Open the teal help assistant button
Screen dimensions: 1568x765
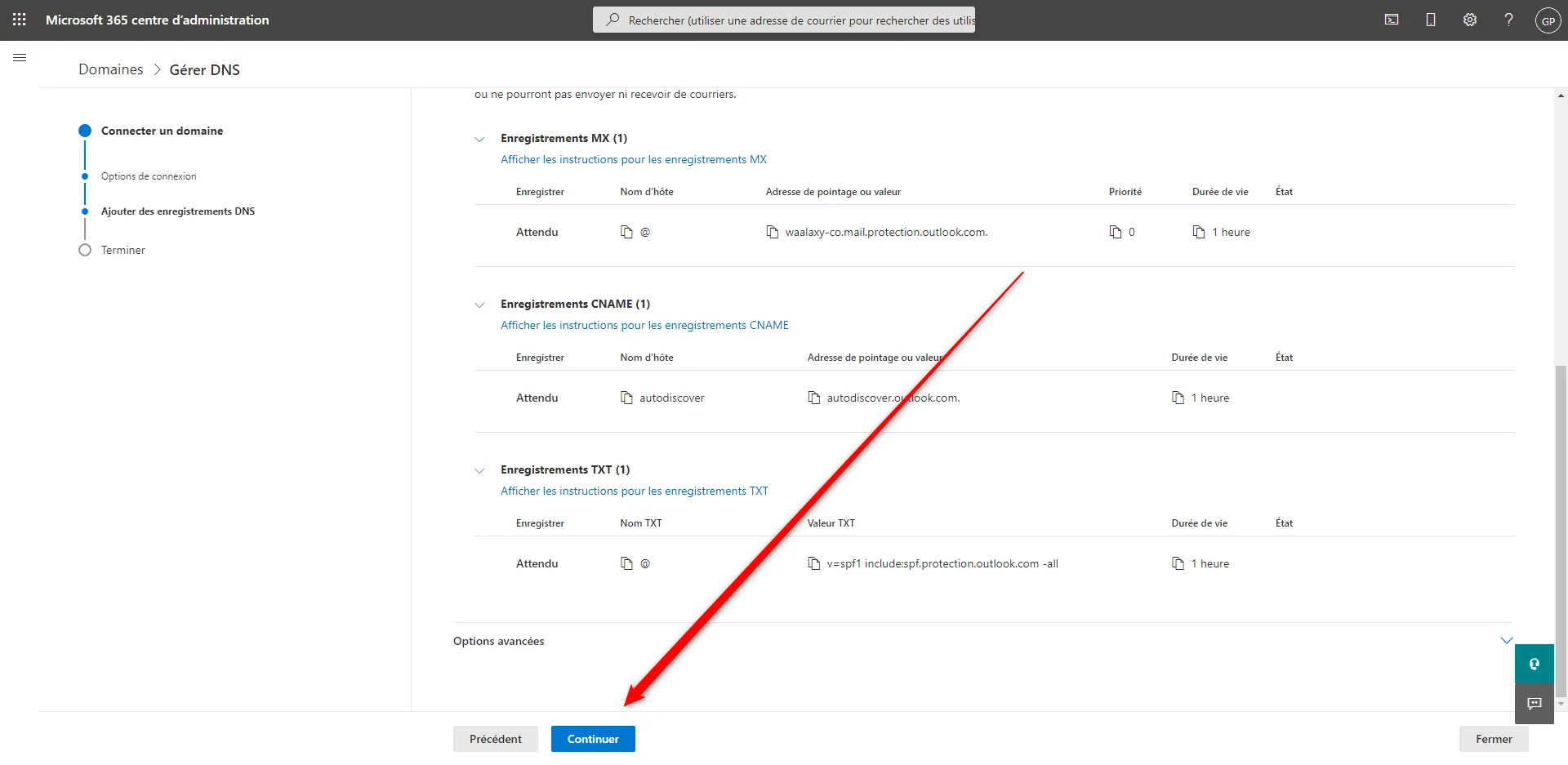pyautogui.click(x=1535, y=664)
